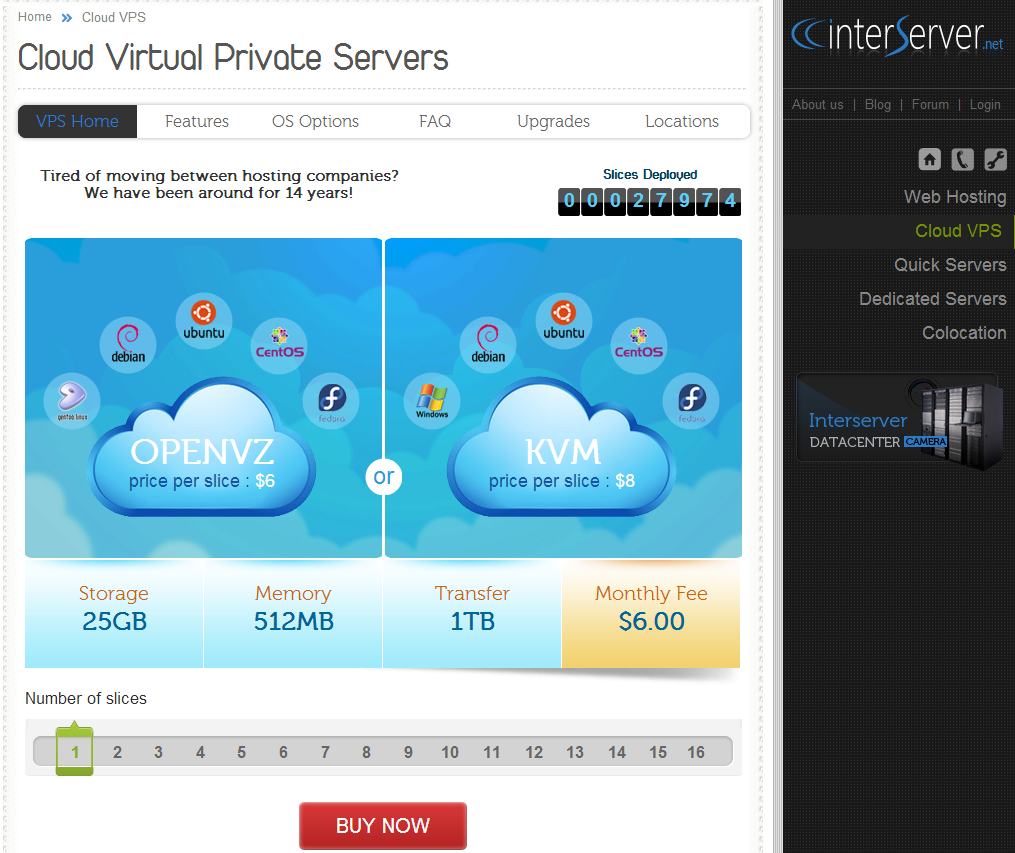Click the wrench tools icon

click(996, 159)
